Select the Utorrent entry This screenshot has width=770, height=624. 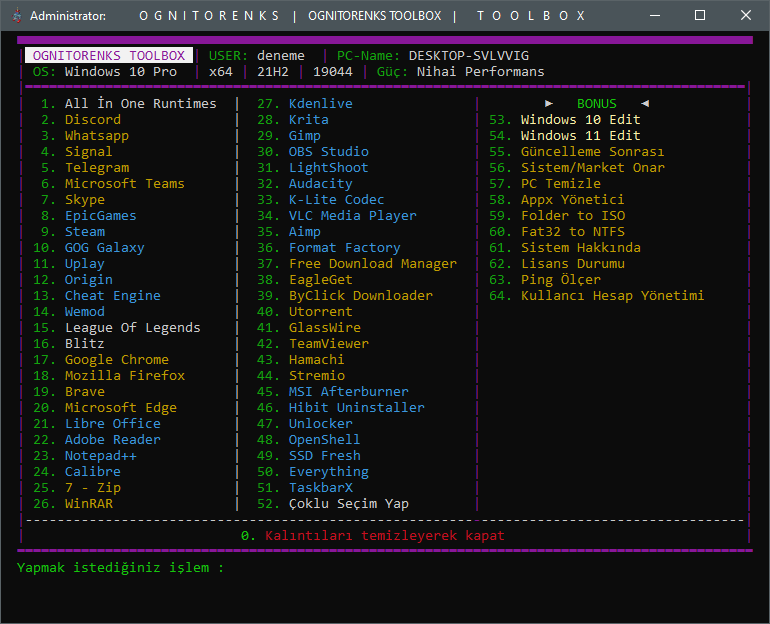tap(321, 312)
